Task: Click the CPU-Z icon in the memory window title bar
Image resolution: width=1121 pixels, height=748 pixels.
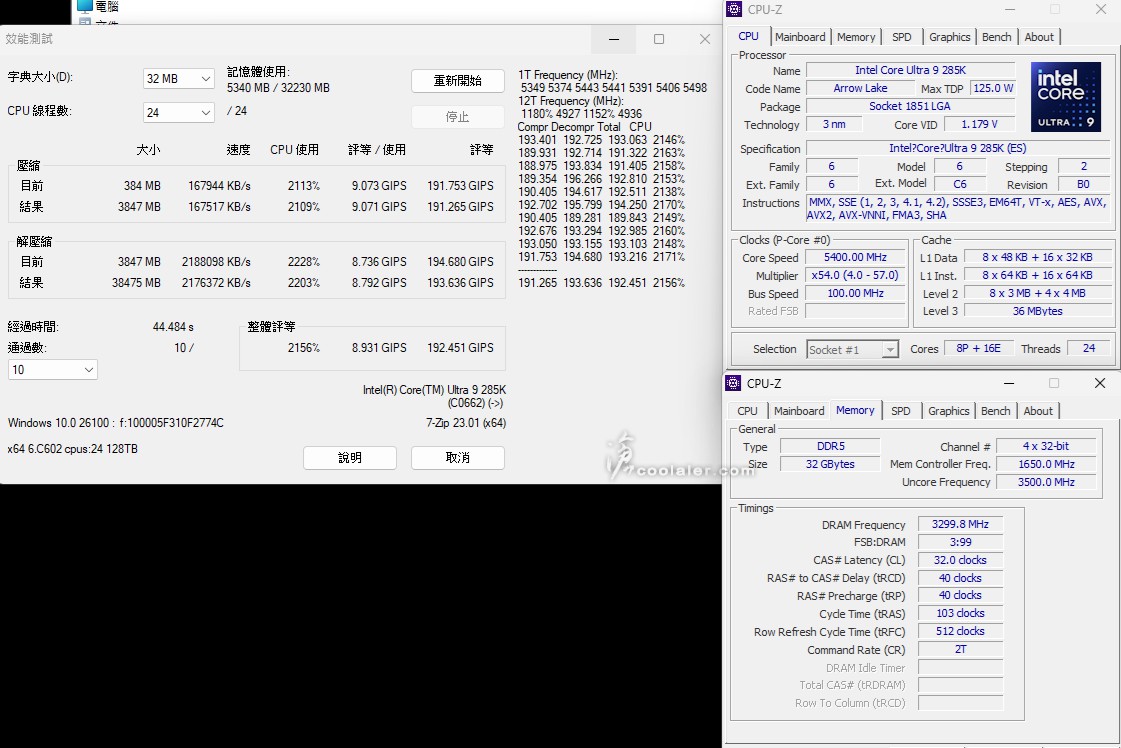Action: [x=734, y=383]
